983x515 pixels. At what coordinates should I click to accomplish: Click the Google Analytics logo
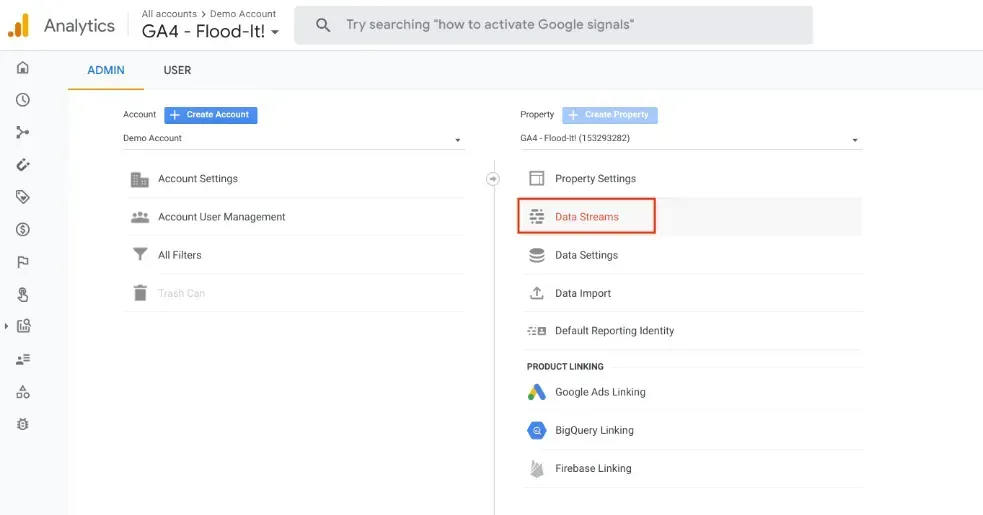point(19,25)
